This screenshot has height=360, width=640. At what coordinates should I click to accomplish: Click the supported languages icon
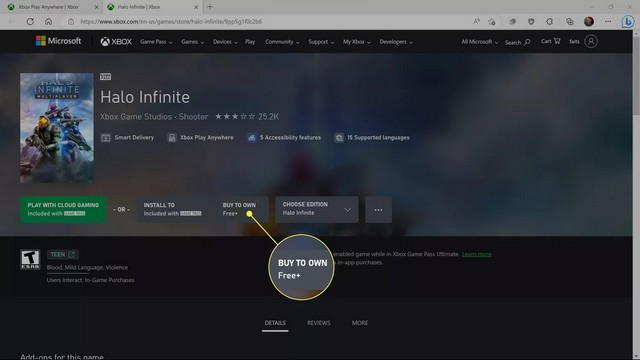click(339, 138)
